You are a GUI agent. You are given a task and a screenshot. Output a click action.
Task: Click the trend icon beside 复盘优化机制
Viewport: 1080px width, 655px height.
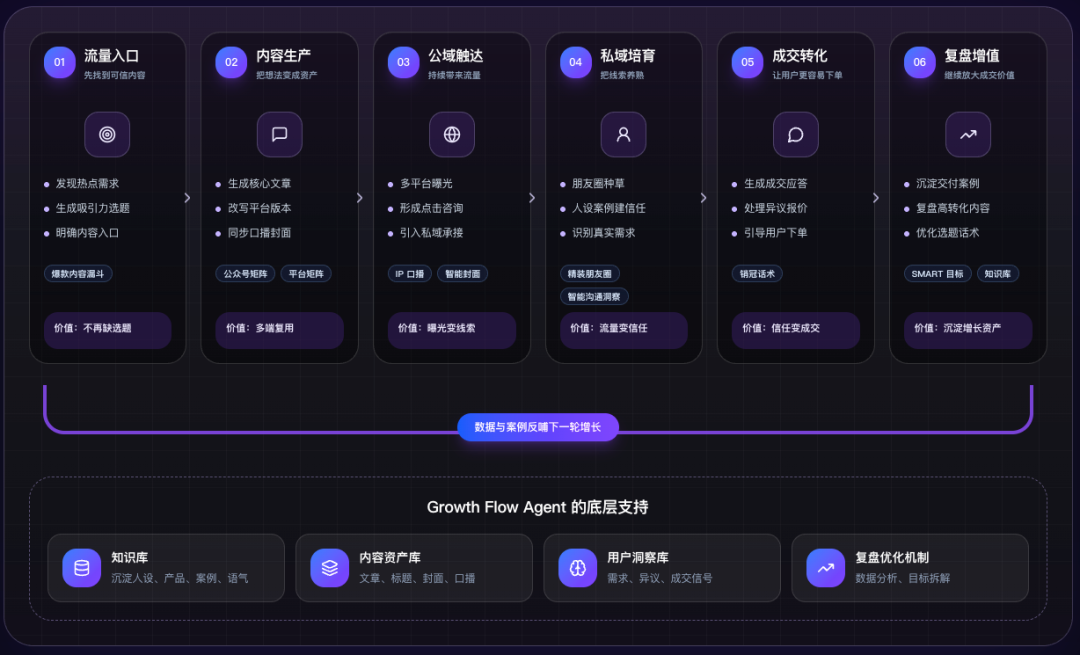[x=825, y=568]
